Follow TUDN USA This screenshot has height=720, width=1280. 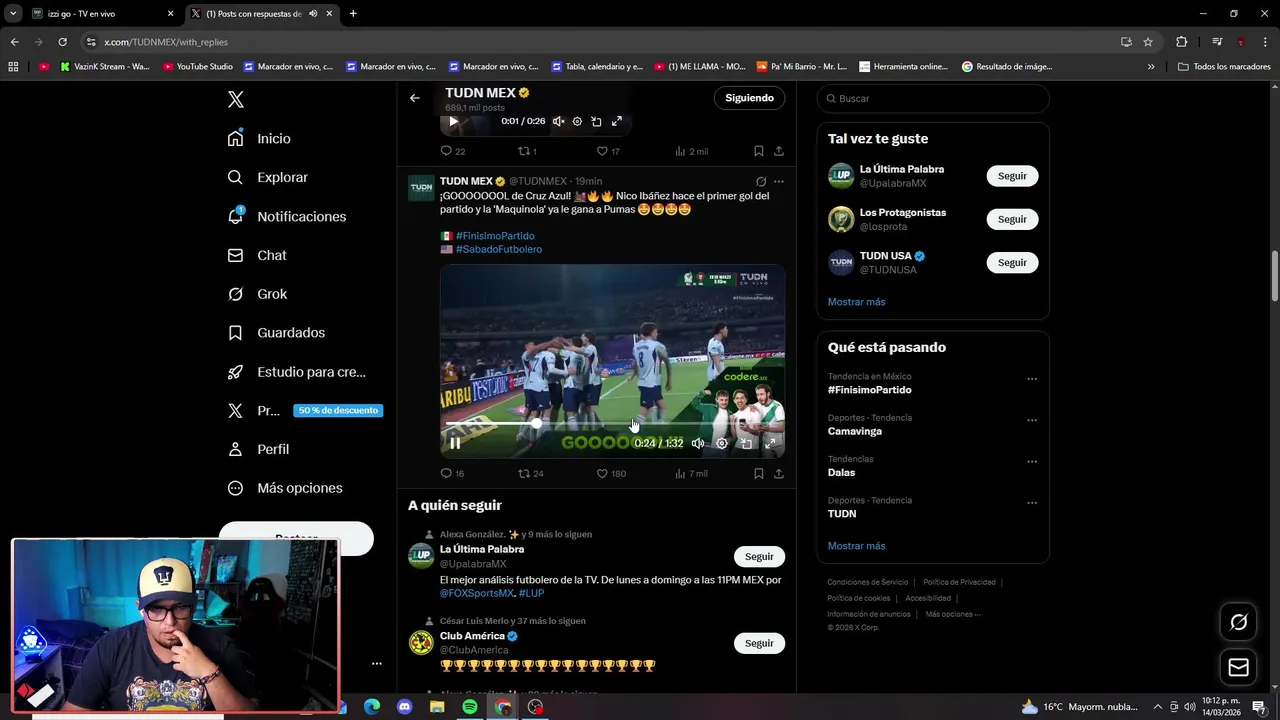[x=1012, y=262]
